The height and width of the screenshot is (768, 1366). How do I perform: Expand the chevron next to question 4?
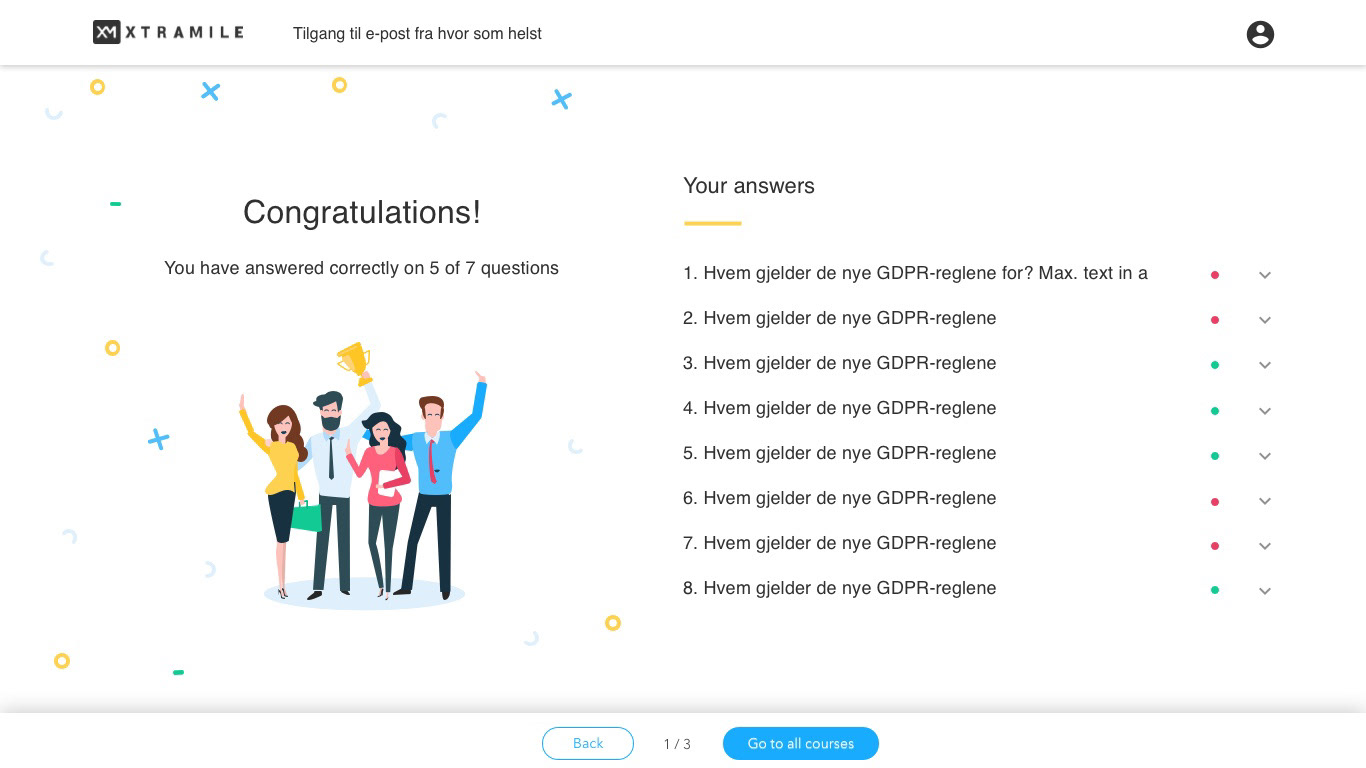pos(1265,411)
